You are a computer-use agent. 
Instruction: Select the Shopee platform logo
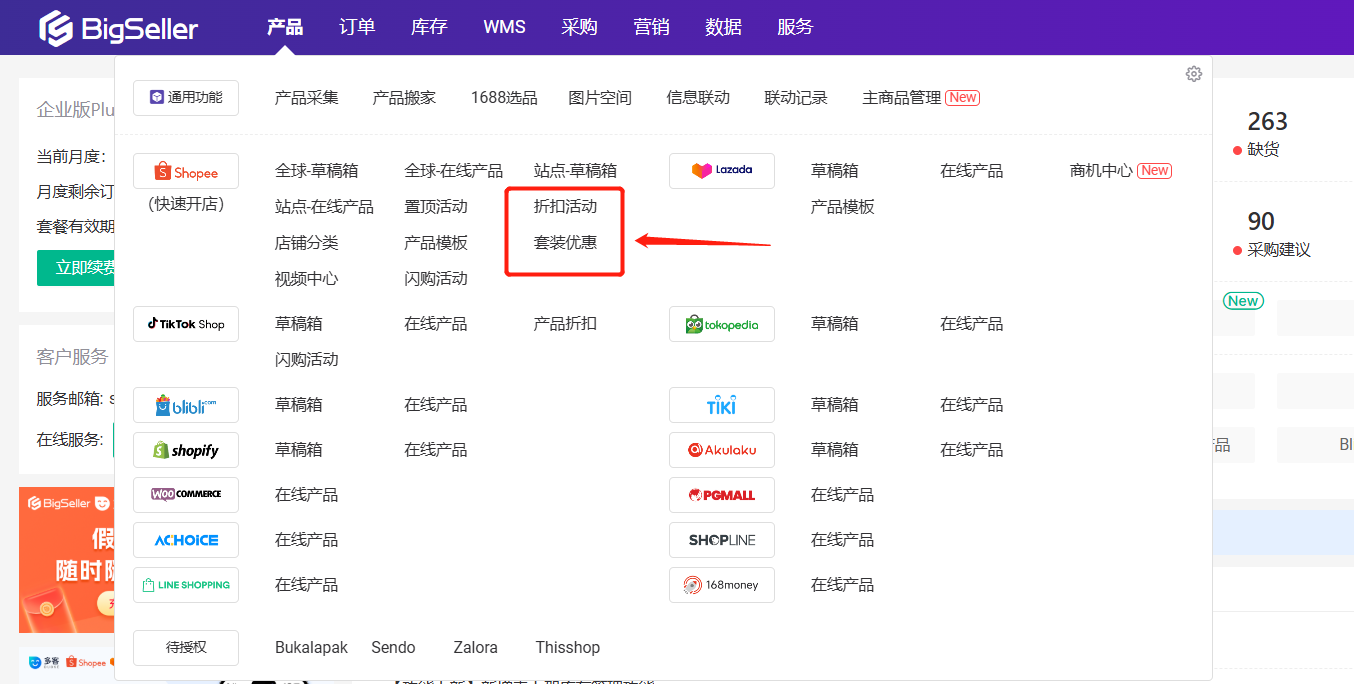coord(186,172)
